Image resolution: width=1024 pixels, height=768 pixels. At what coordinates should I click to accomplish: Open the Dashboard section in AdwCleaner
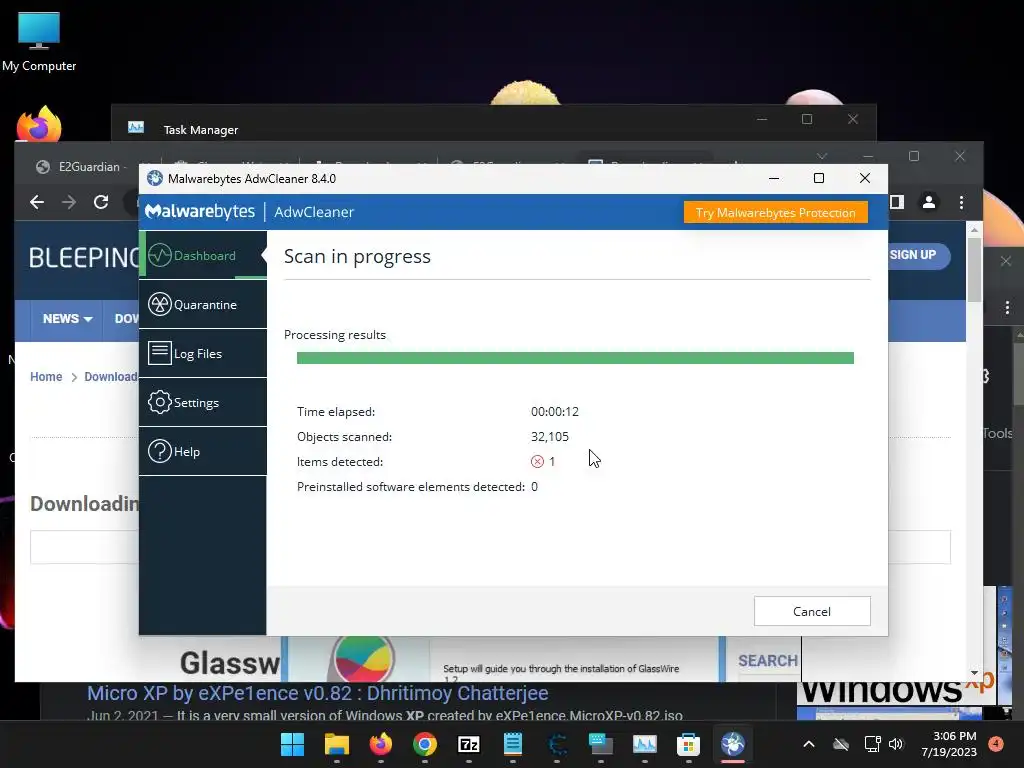(x=203, y=255)
